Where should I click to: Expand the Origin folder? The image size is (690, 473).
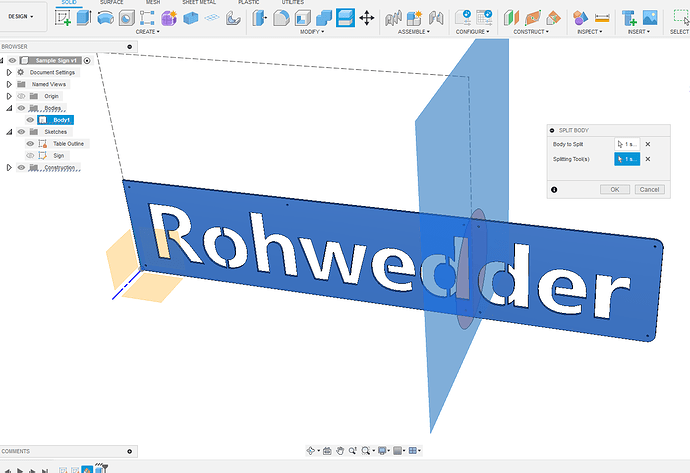coord(9,96)
